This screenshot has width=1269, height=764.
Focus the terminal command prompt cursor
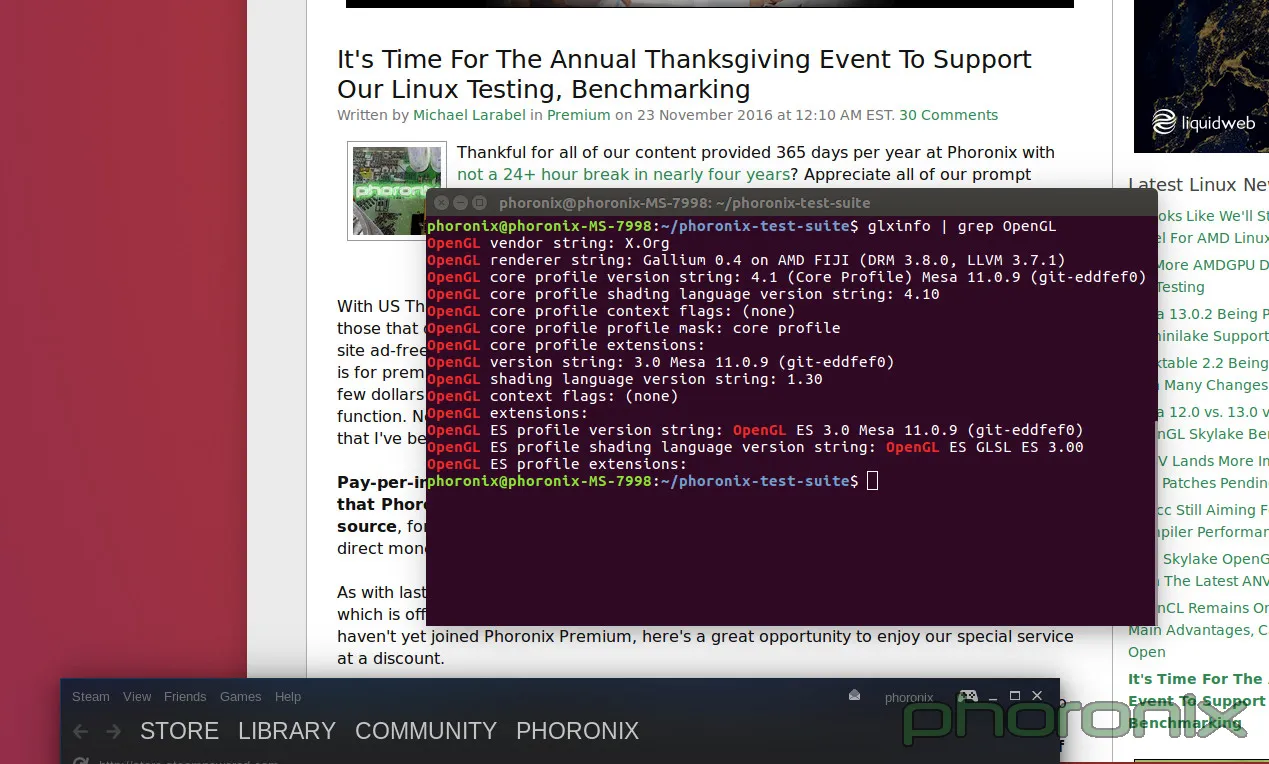(872, 481)
